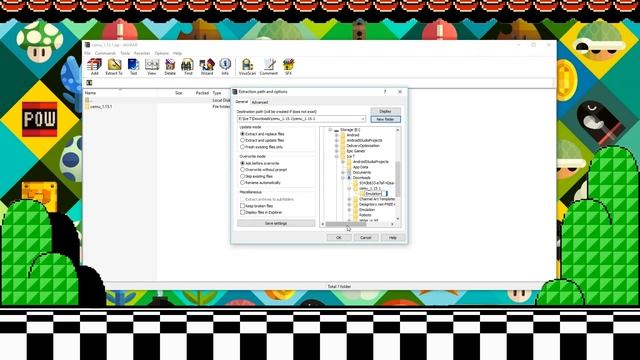Select Overwrite without prompt option
The image size is (640, 360).
264,170
